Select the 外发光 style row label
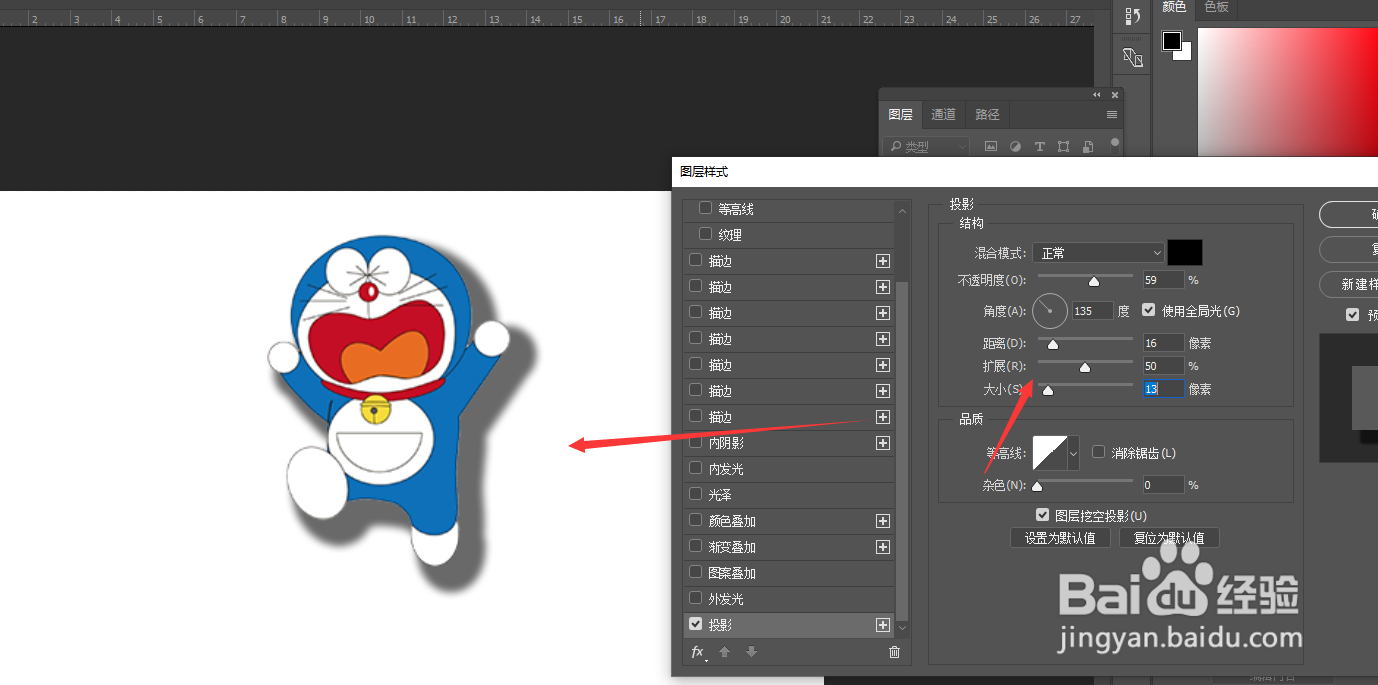This screenshot has height=685, width=1378. click(726, 599)
